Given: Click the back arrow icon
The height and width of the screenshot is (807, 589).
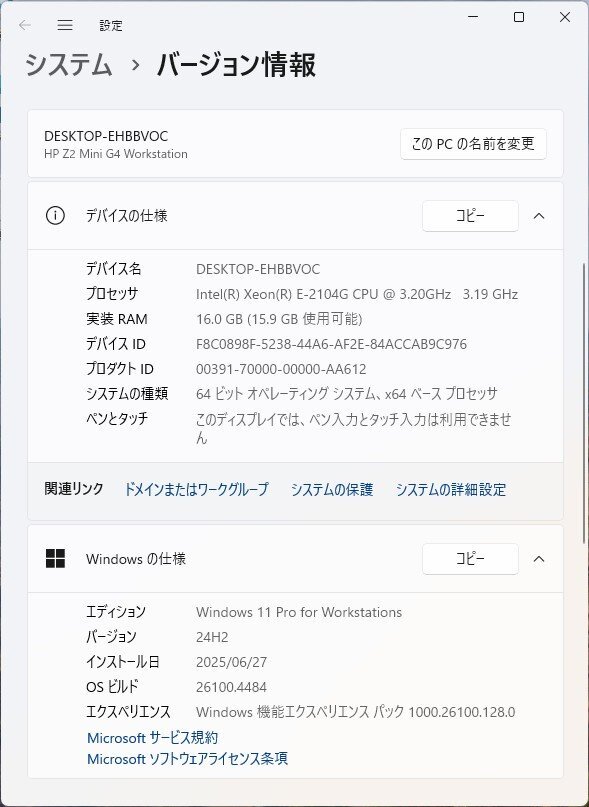Looking at the screenshot, I should [x=25, y=25].
